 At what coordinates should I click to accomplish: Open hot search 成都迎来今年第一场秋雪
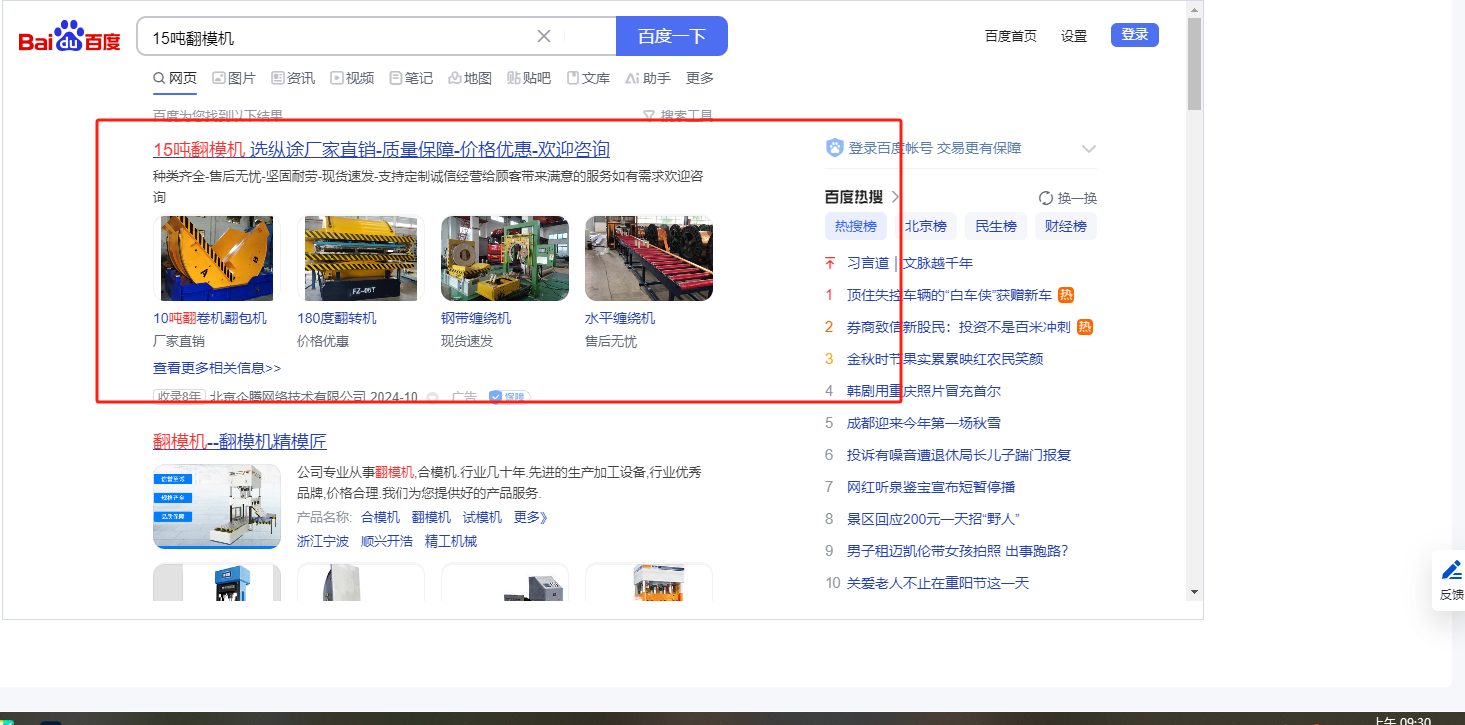pos(924,423)
